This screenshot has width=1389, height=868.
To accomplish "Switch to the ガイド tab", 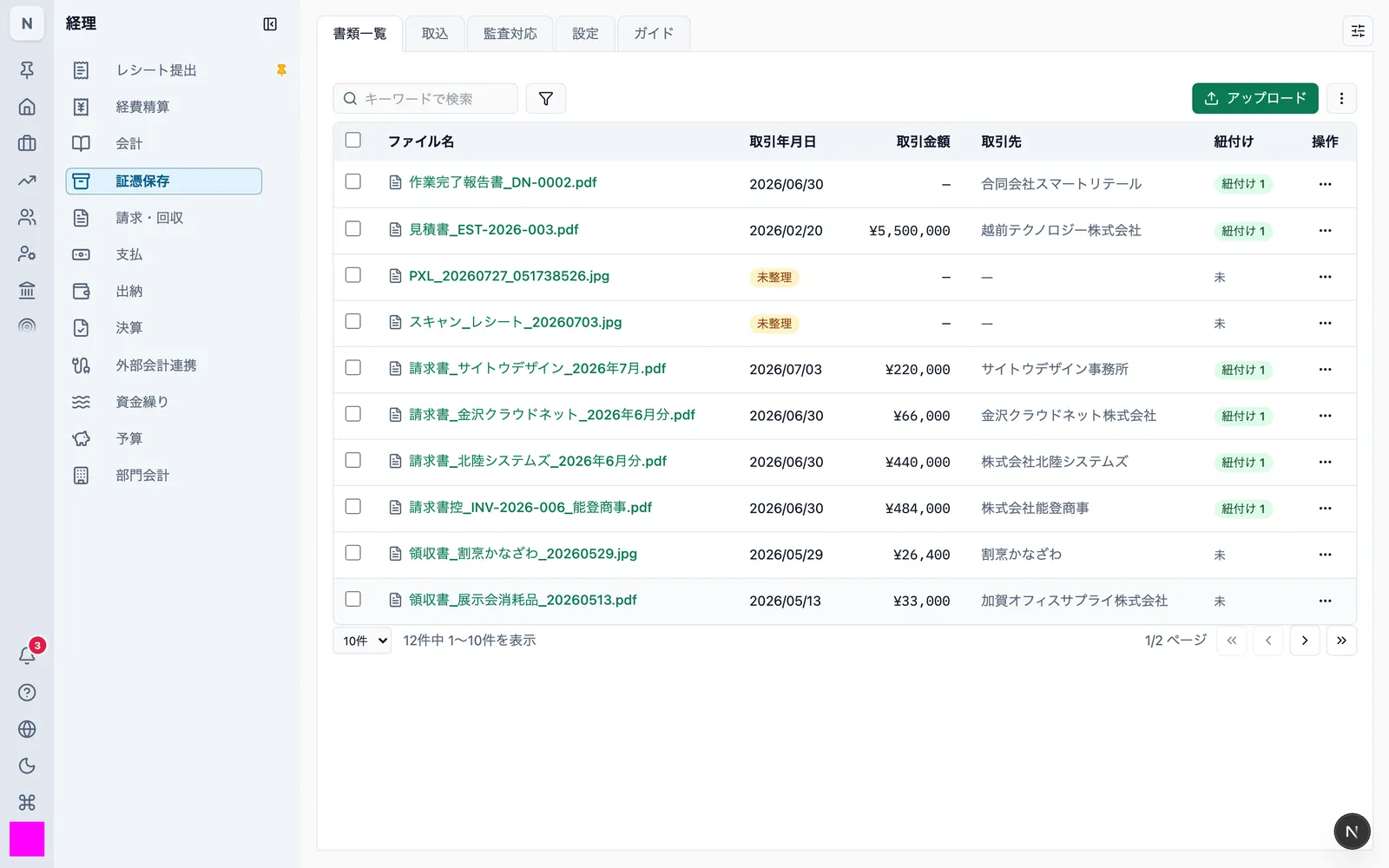I will point(654,34).
